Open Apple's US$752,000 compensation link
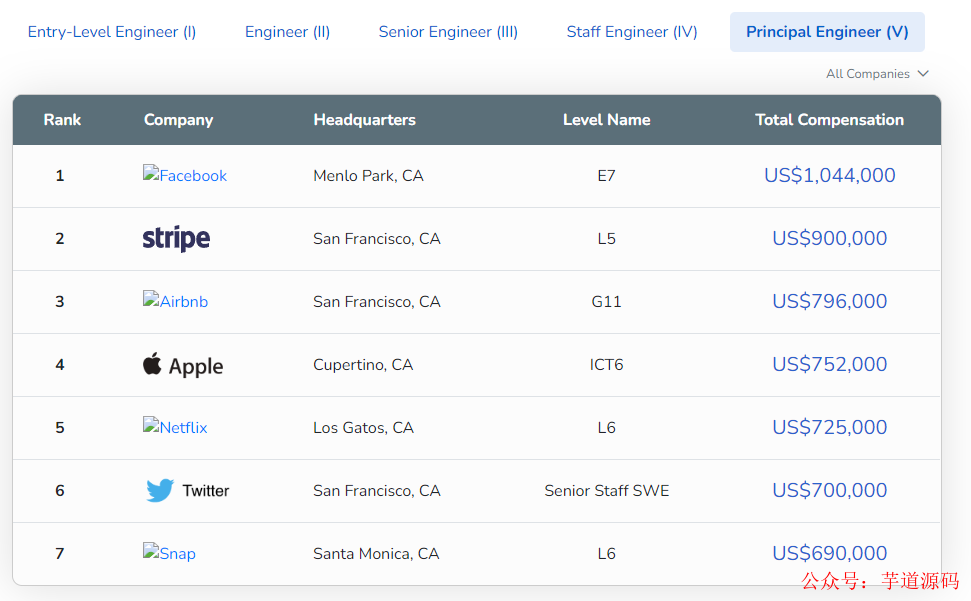 click(x=829, y=364)
